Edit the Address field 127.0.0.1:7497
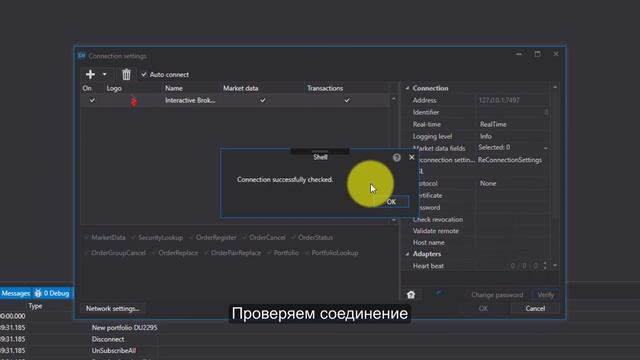Screen dimensions: 640x360 pos(512,100)
